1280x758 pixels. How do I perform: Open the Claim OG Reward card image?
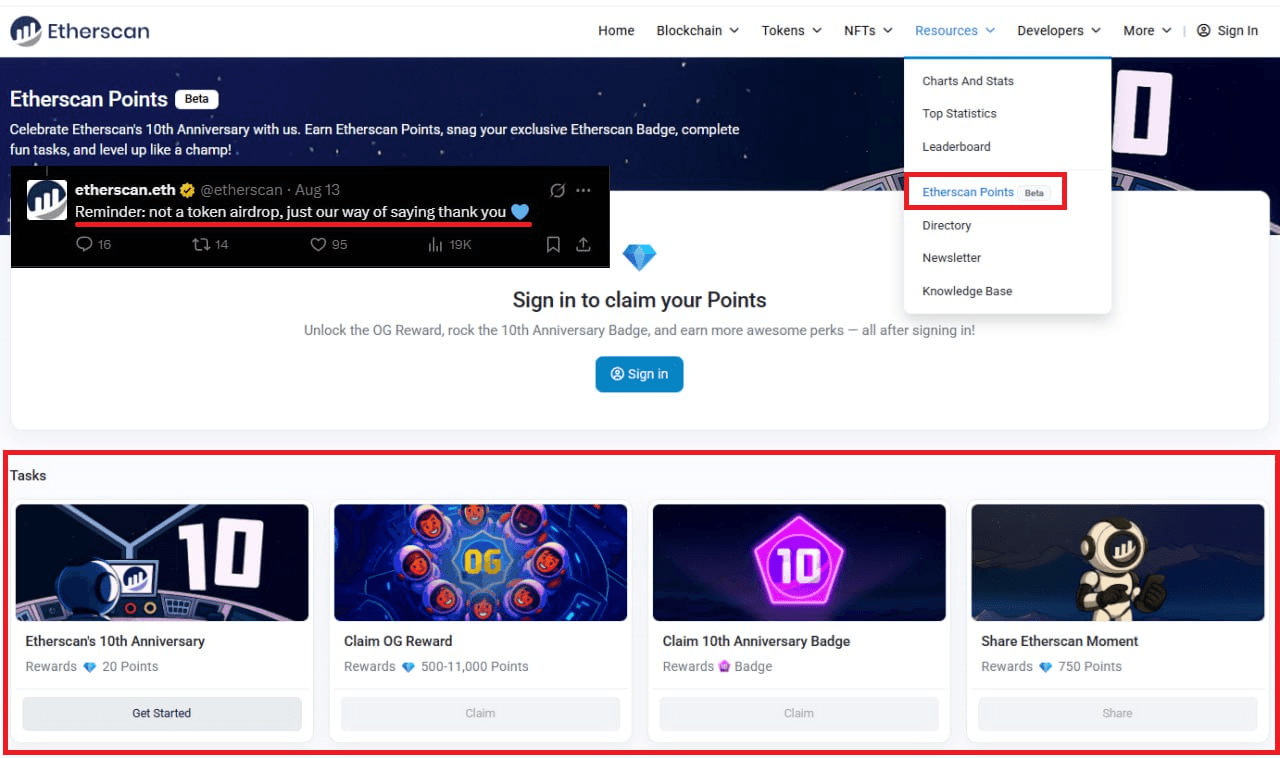pyautogui.click(x=480, y=562)
